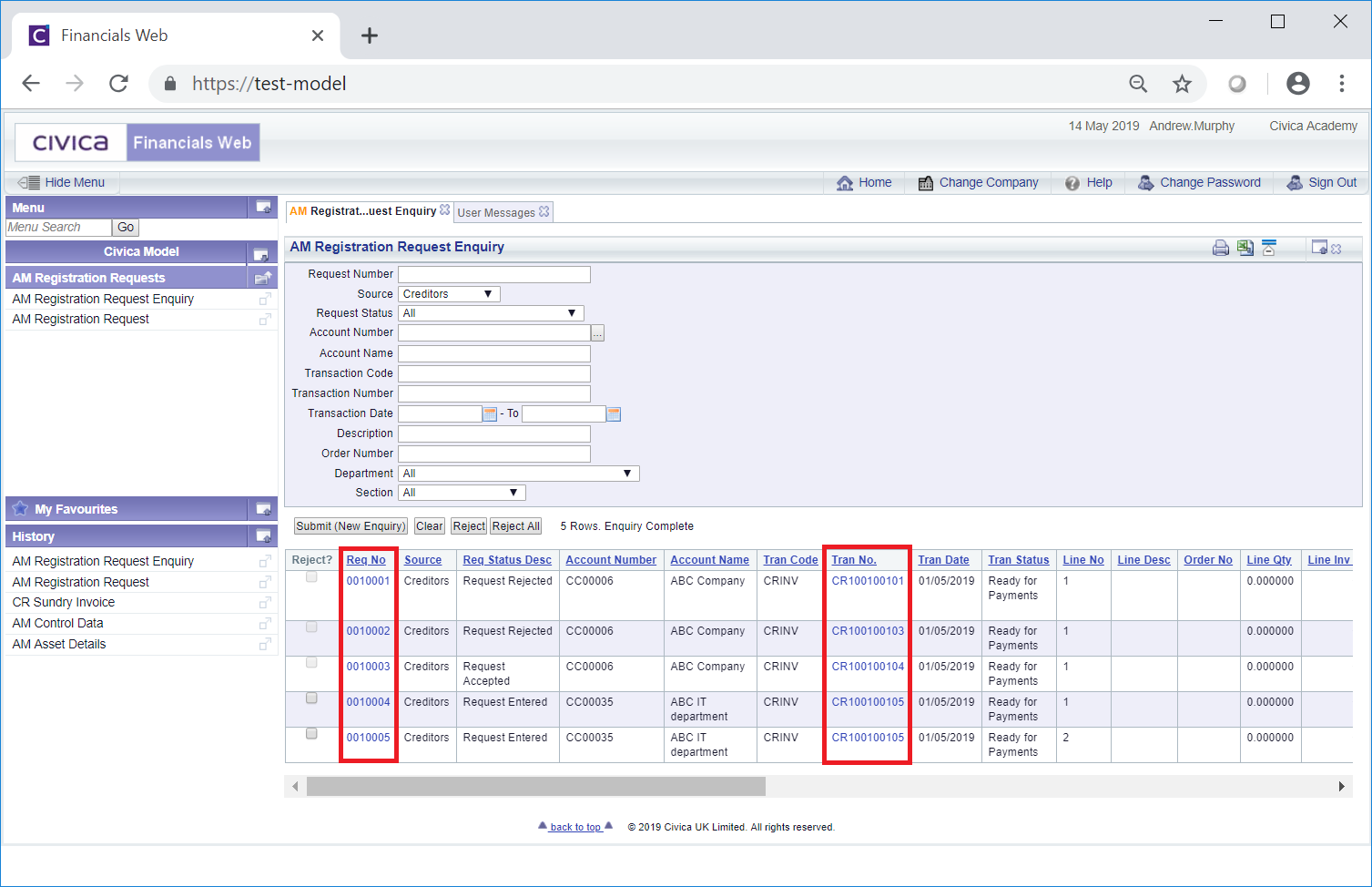Click the Hide Menu icon
Viewport: 1372px width, 887px height.
click(x=28, y=182)
